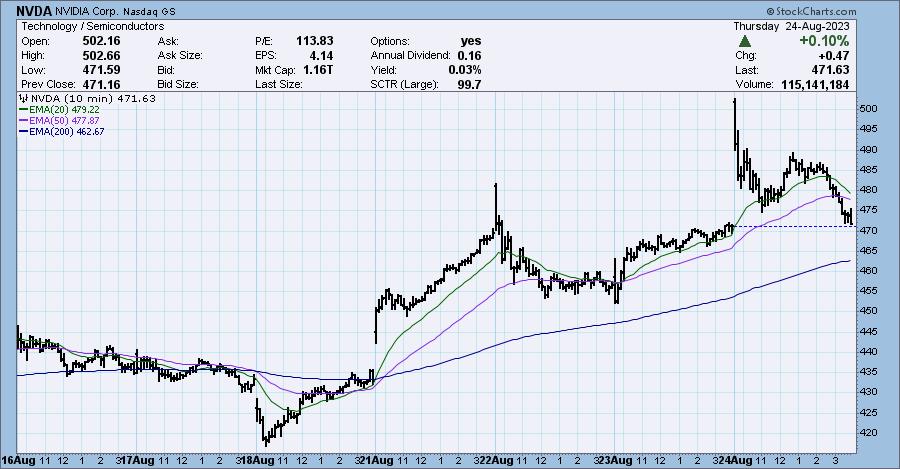Click the Nasdaq GS exchange label
Viewport: 900px width, 469px height.
tap(149, 11)
